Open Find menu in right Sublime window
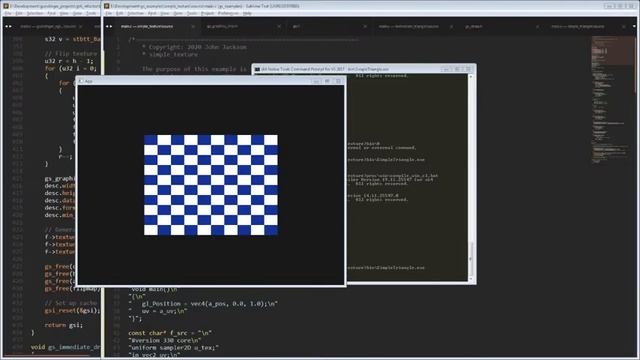The width and height of the screenshot is (640, 360). [x=152, y=13]
